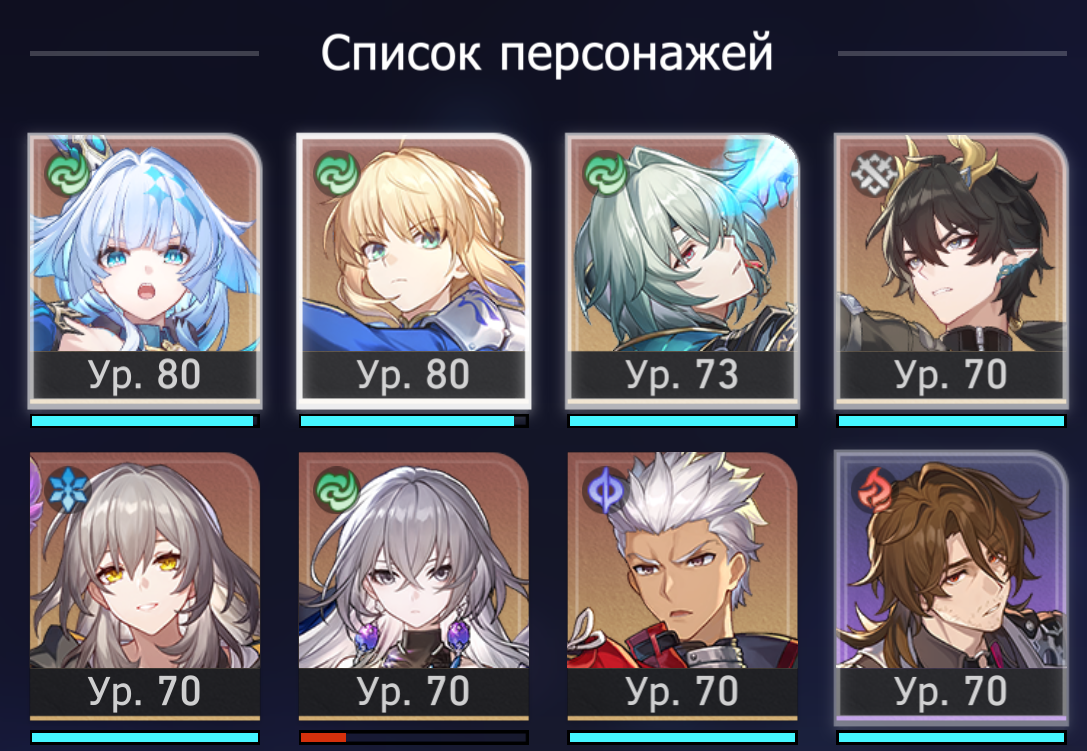The image size is (1087, 751).
Task: Click the Ice snowflake icon on the gray-haired girl
Action: click(x=67, y=490)
